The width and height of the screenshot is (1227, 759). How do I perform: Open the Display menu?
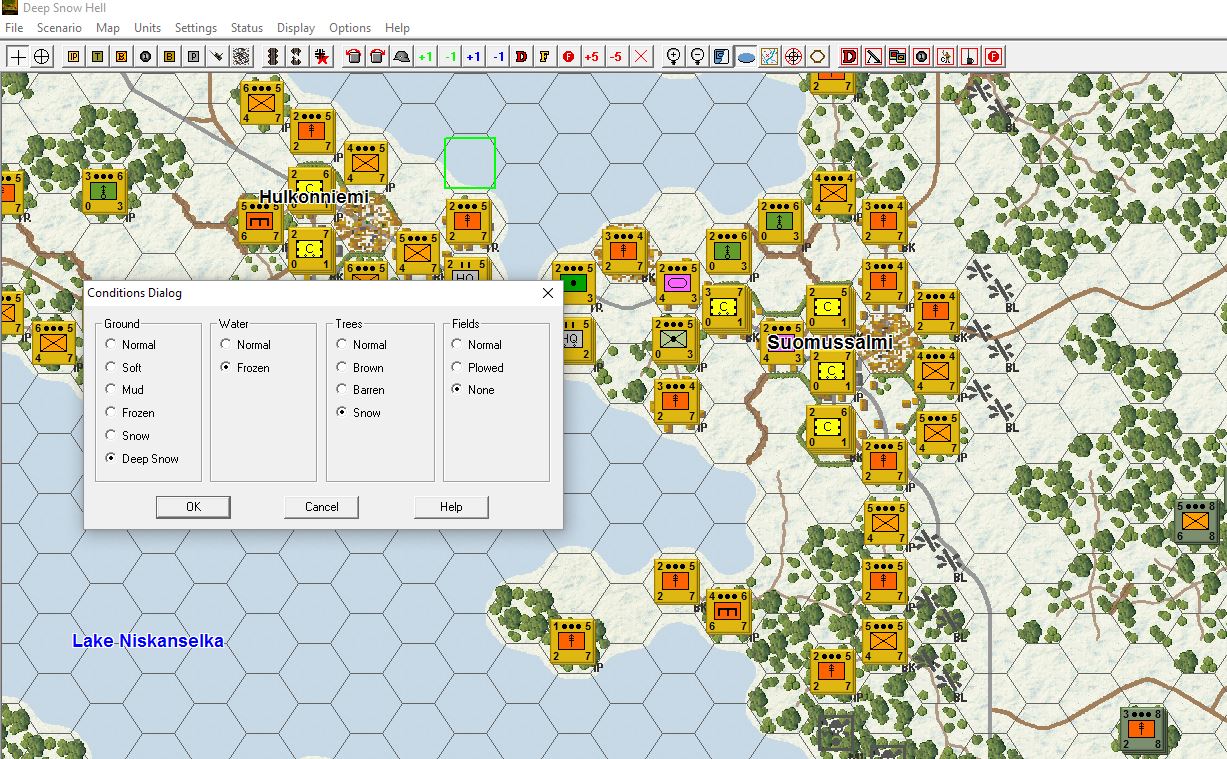pyautogui.click(x=295, y=28)
